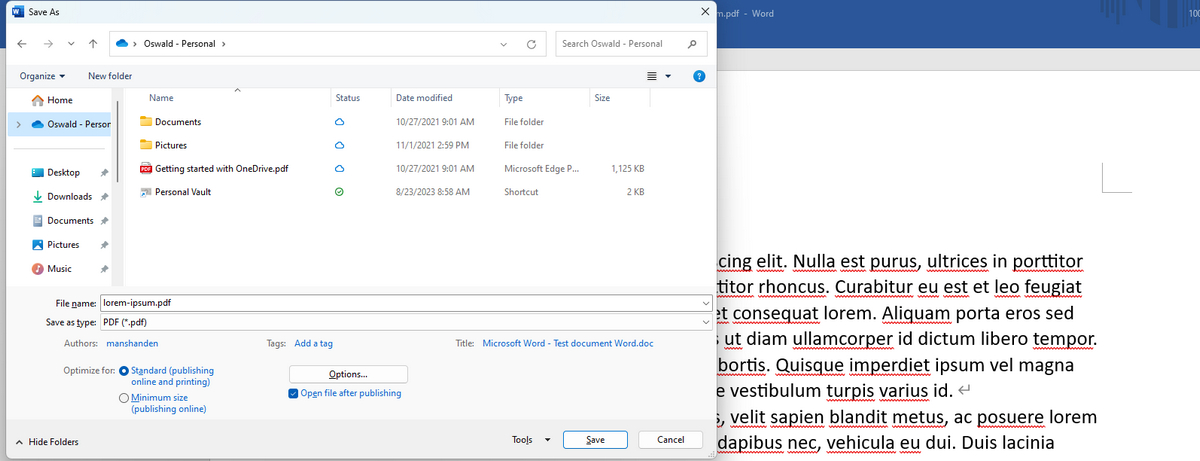
Task: Click New folder in the toolbar
Action: tap(110, 76)
